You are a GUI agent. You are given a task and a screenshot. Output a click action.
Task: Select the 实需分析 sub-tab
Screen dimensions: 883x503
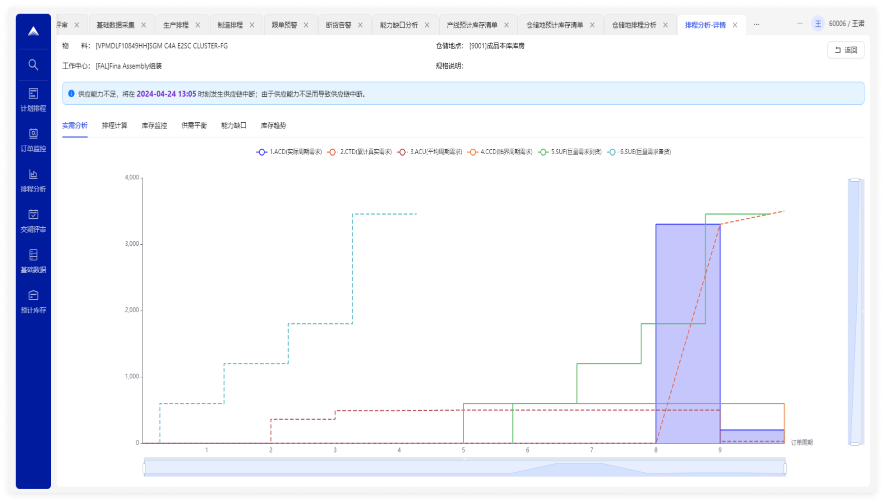click(x=75, y=125)
